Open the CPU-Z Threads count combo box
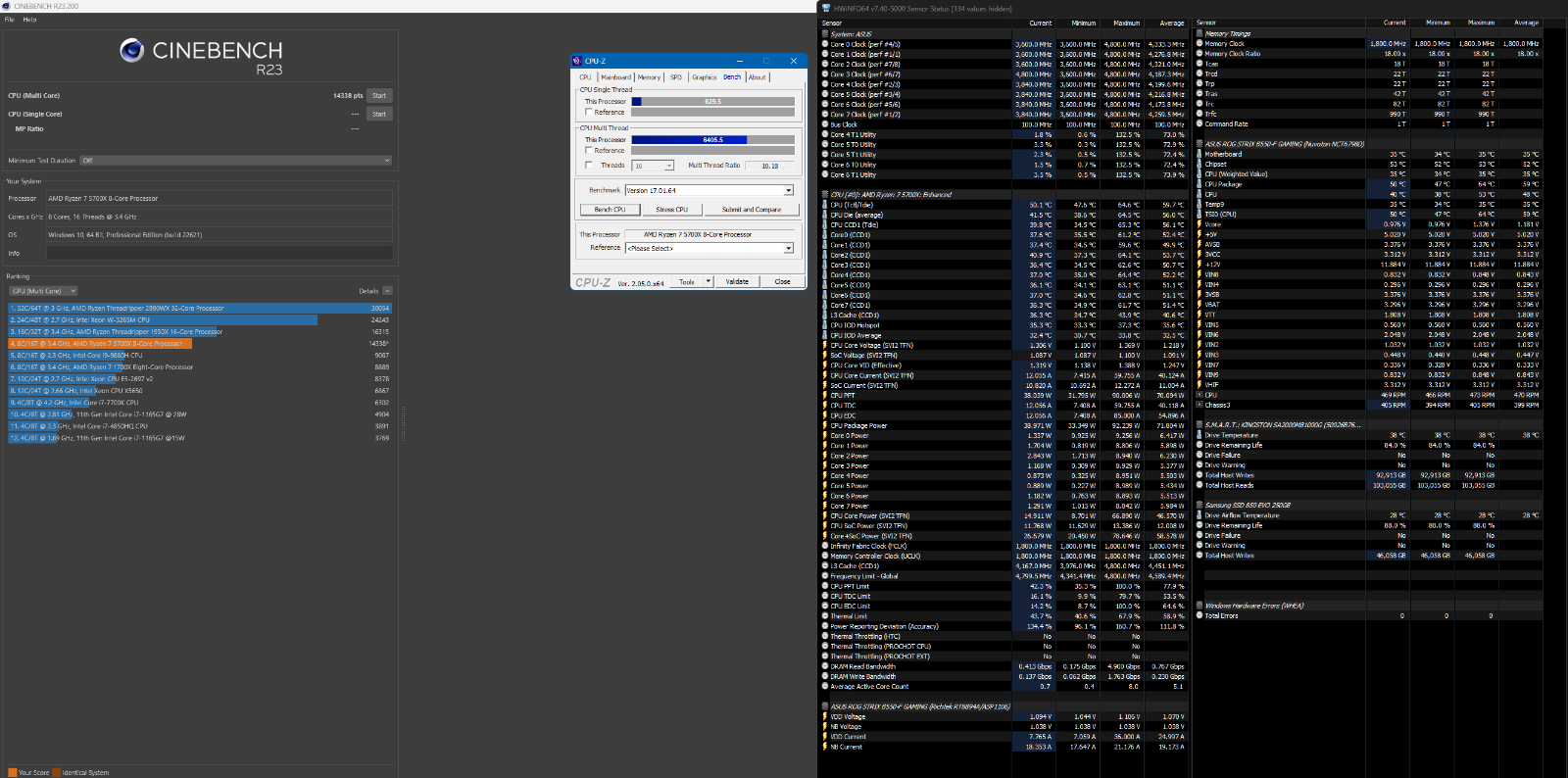Viewport: 1568px width, 778px height. [x=654, y=166]
